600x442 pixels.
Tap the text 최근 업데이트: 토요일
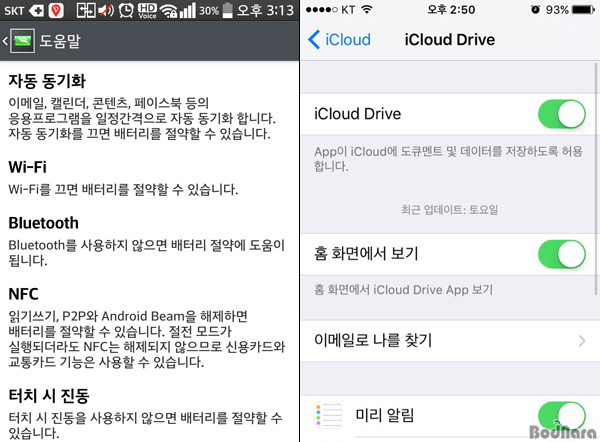449,210
